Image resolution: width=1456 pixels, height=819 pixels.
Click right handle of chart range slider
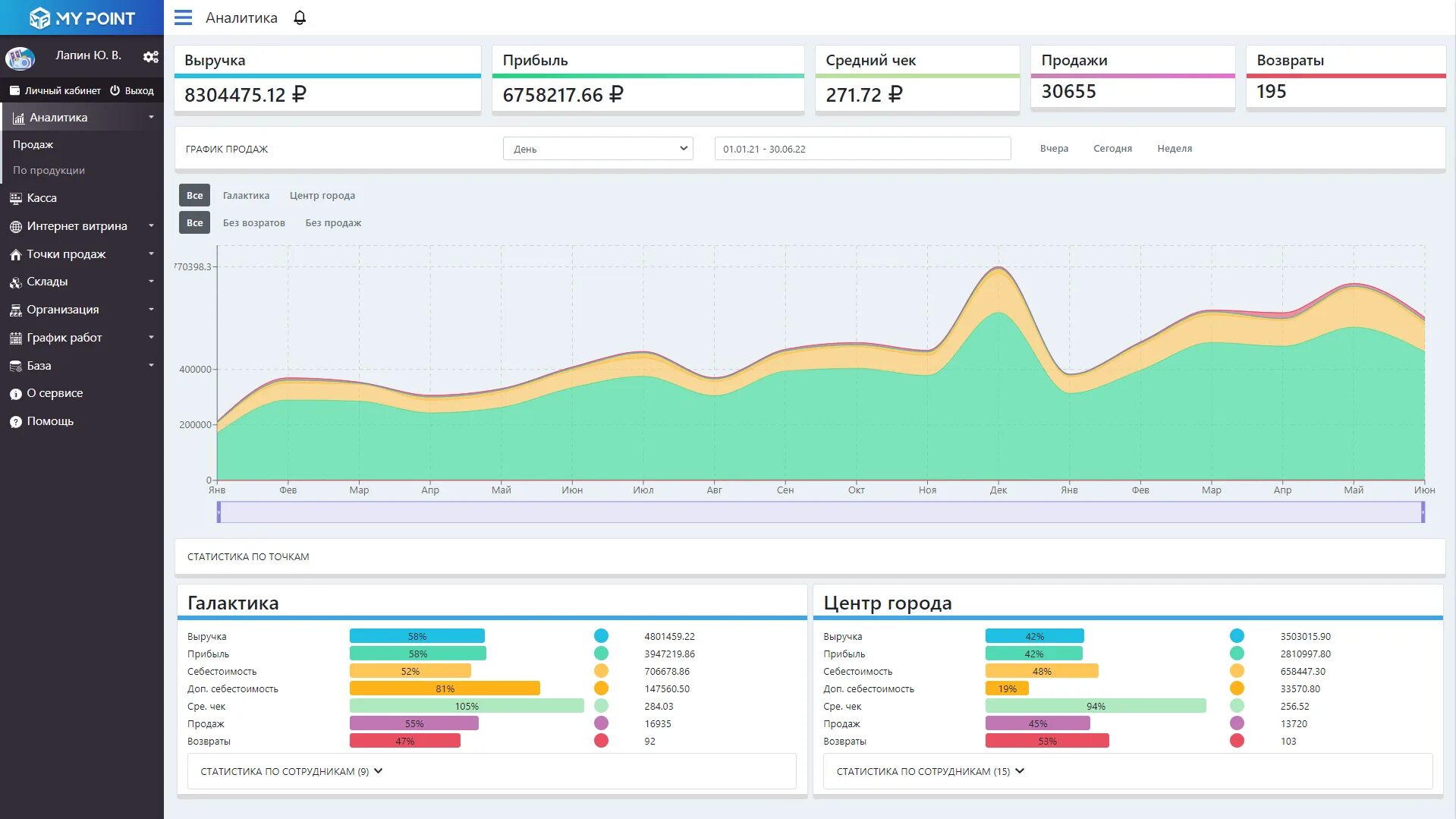click(x=1423, y=512)
